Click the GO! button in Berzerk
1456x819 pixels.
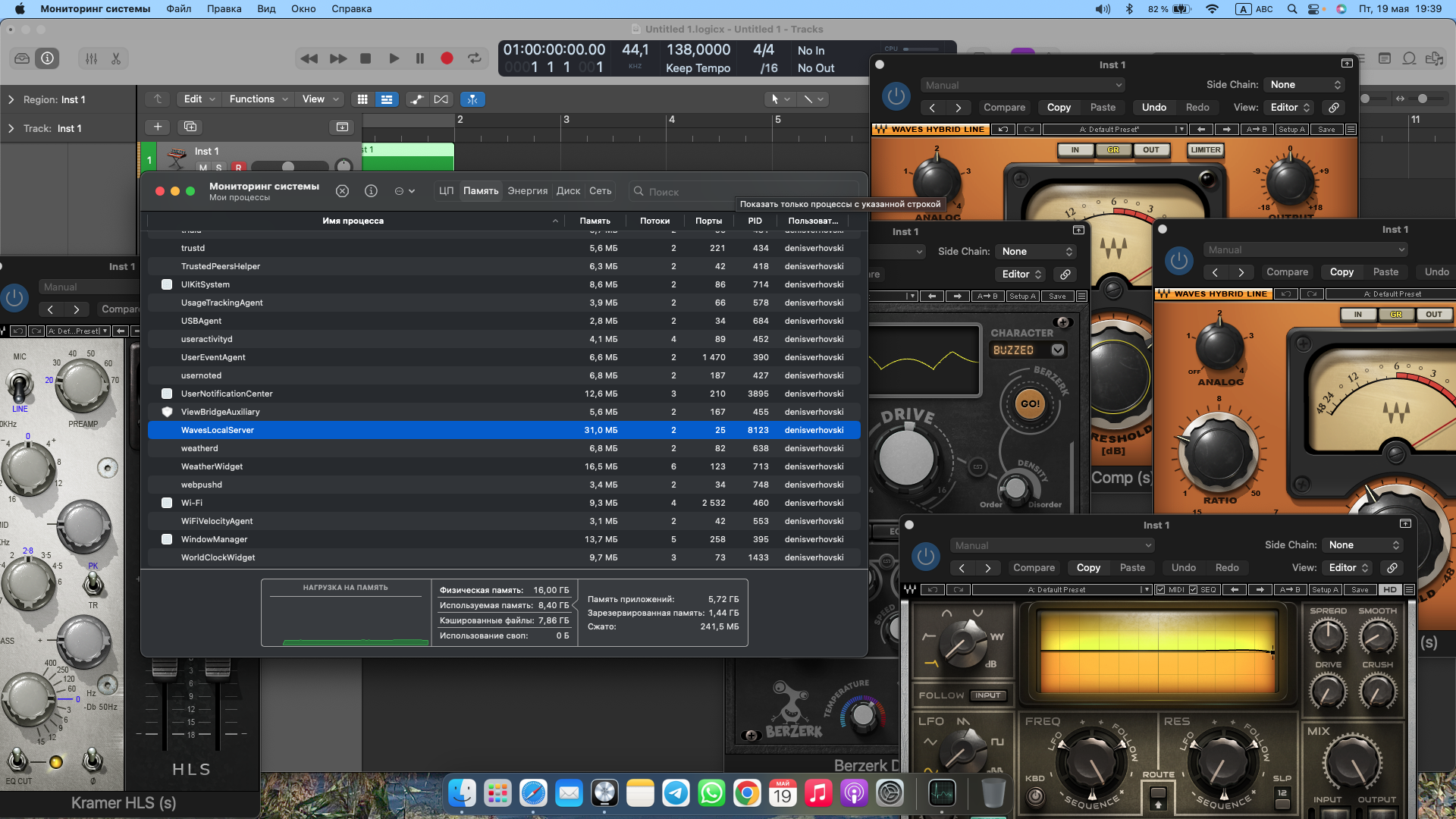coord(1030,403)
